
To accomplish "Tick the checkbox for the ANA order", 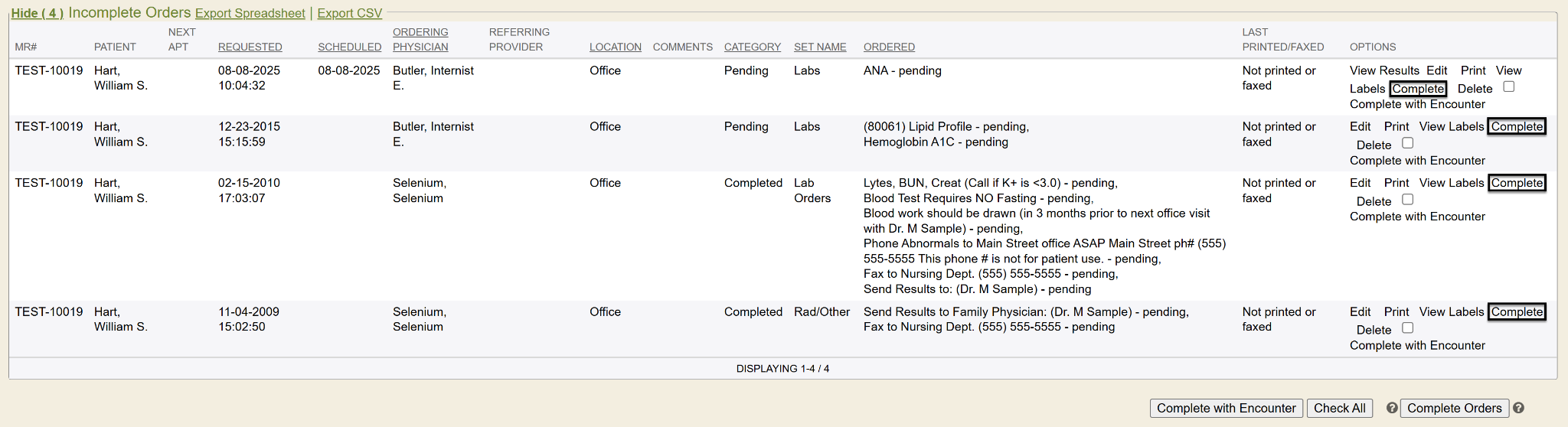I will tap(1508, 86).
